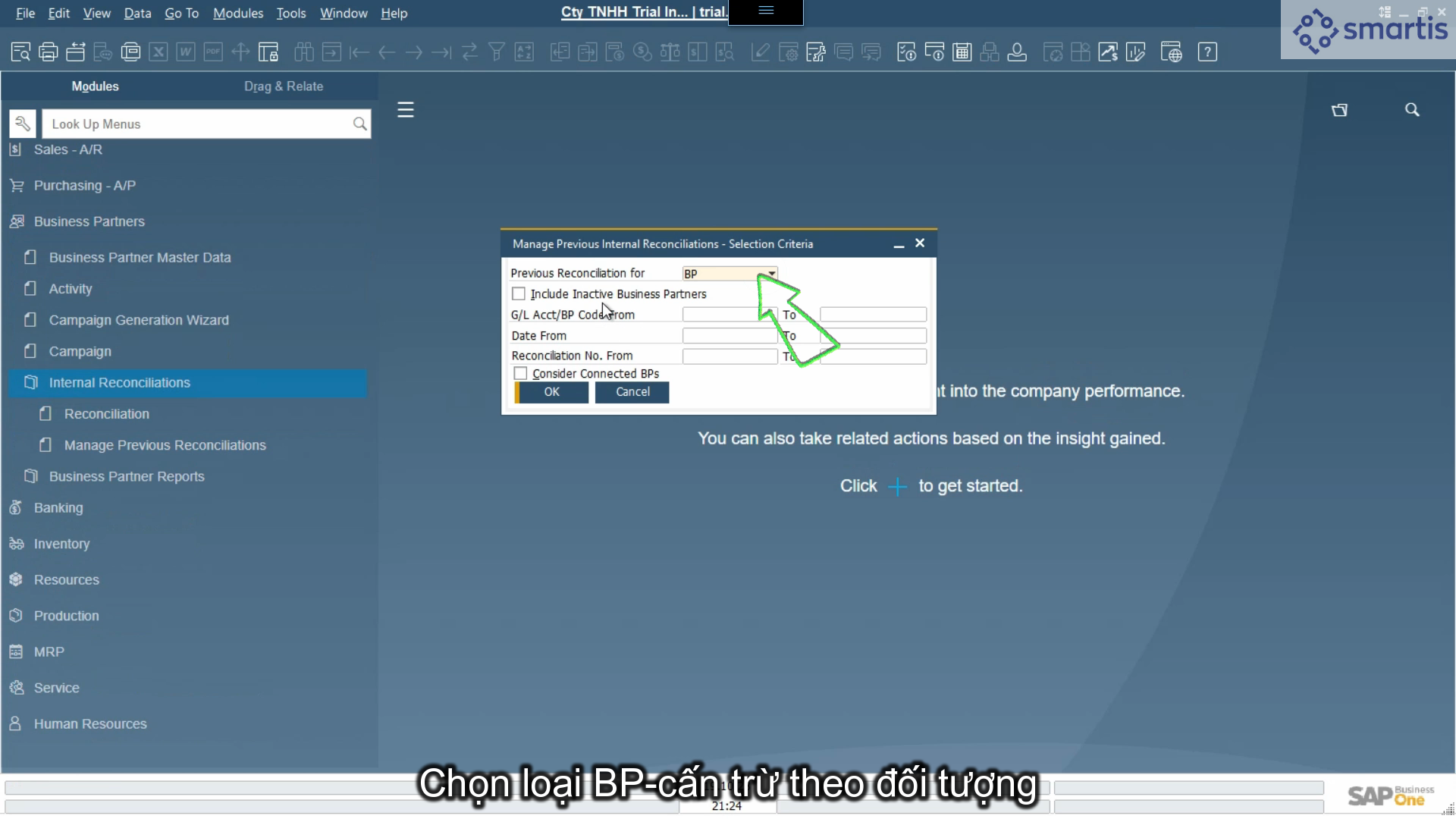Expand the Internal Reconciliations menu item
The image size is (1456, 819).
coord(119,382)
